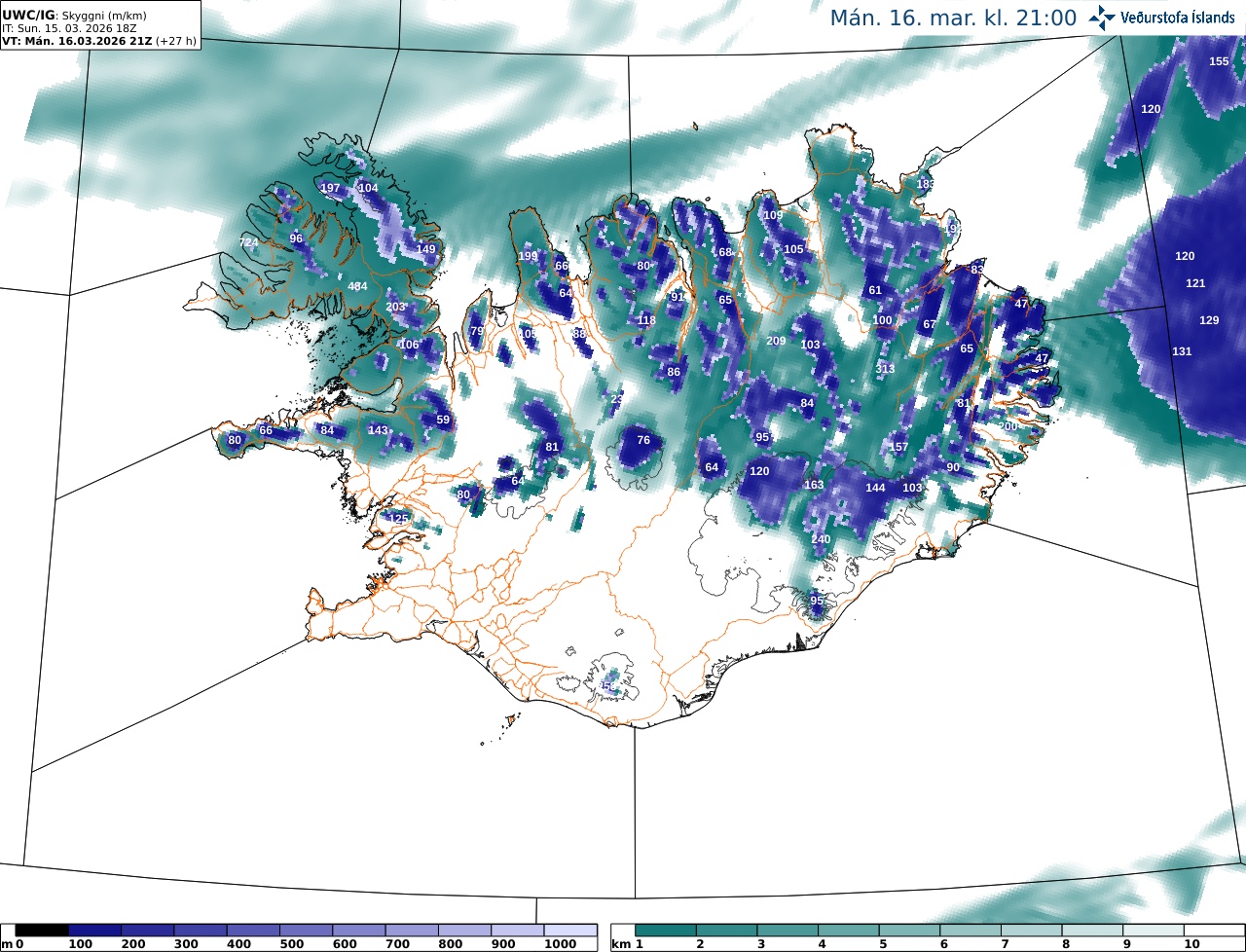1246x952 pixels.
Task: Click the visibility value 109
Action: pyautogui.click(x=773, y=215)
